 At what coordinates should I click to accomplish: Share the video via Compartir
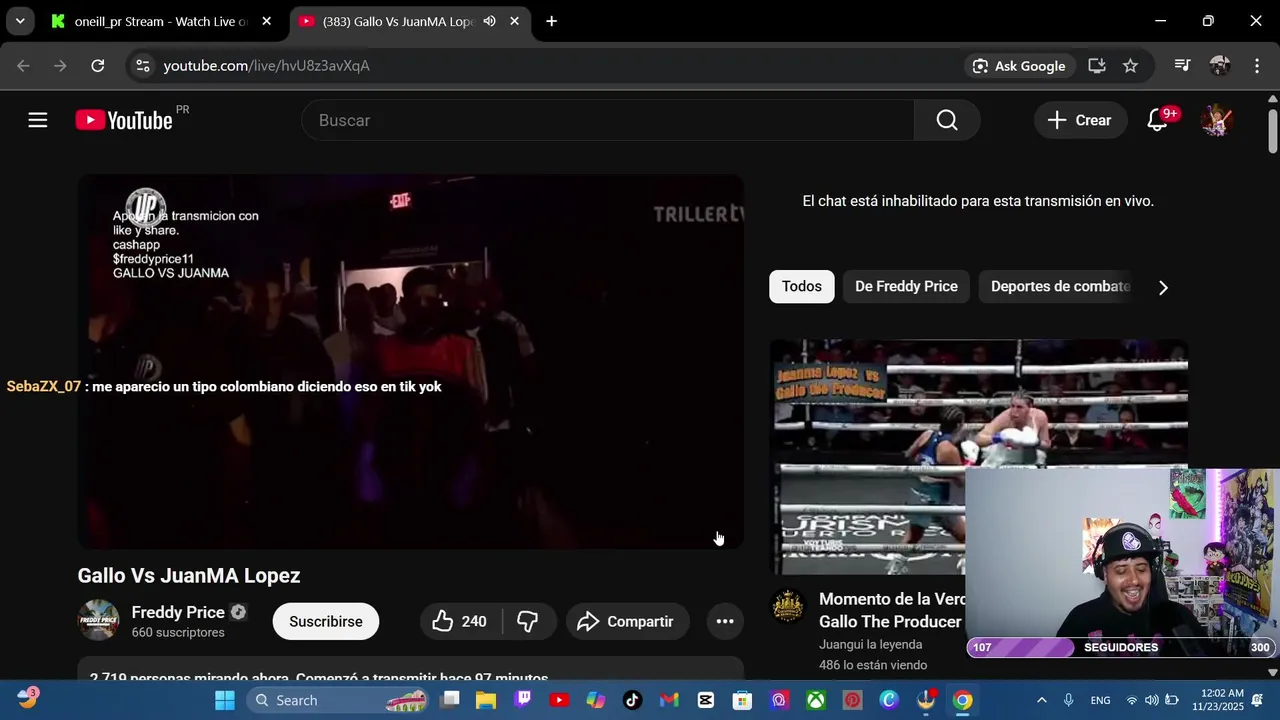pos(627,621)
